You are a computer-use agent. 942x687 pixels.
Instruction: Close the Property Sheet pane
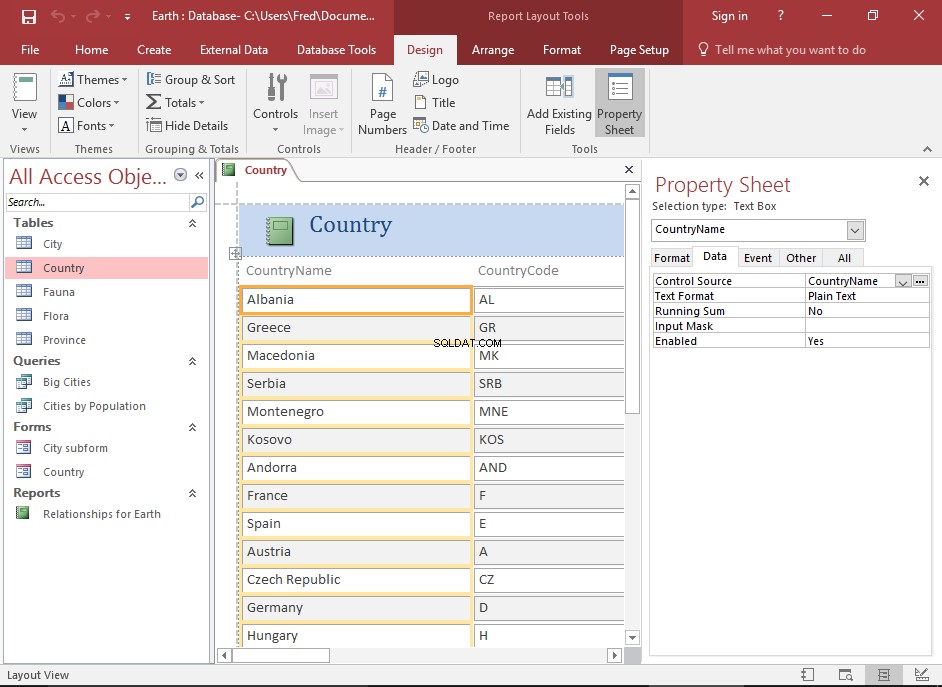pyautogui.click(x=924, y=181)
